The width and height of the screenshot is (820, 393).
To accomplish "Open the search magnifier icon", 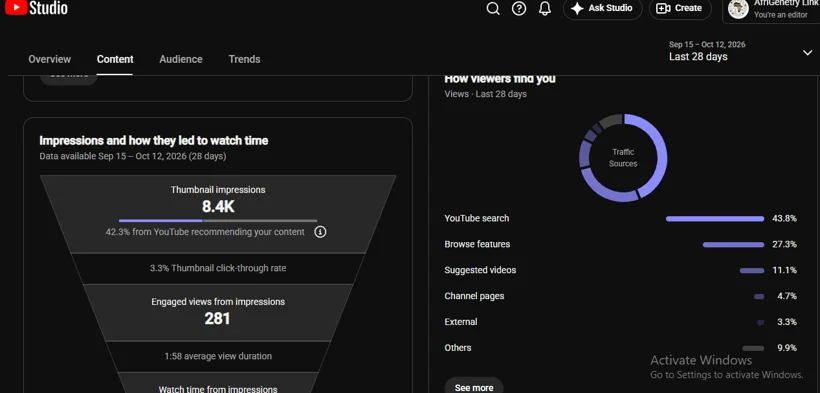I will [493, 8].
